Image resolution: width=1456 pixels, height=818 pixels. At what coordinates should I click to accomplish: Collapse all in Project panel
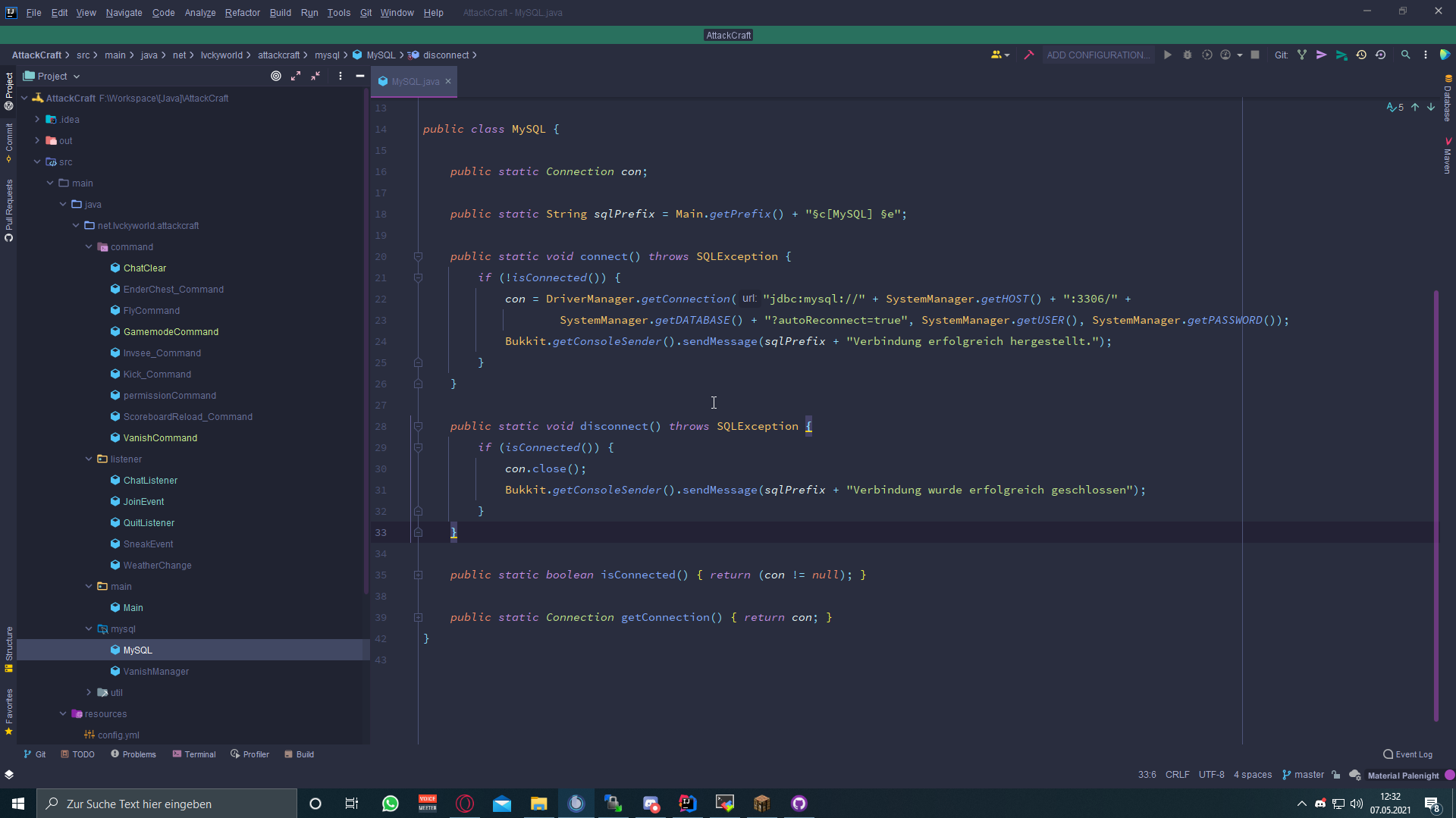pos(315,76)
